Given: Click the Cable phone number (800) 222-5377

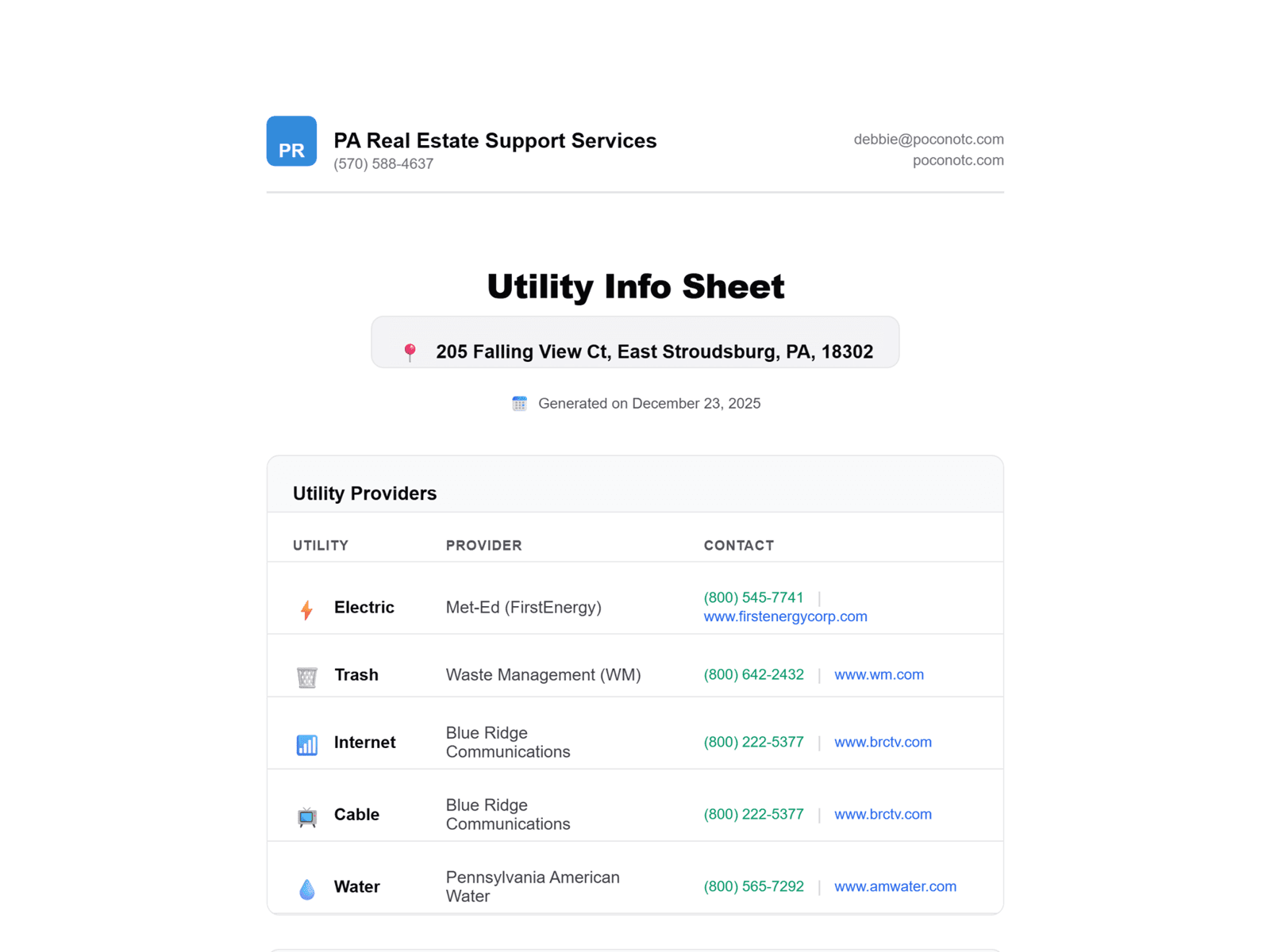Looking at the screenshot, I should 753,814.
